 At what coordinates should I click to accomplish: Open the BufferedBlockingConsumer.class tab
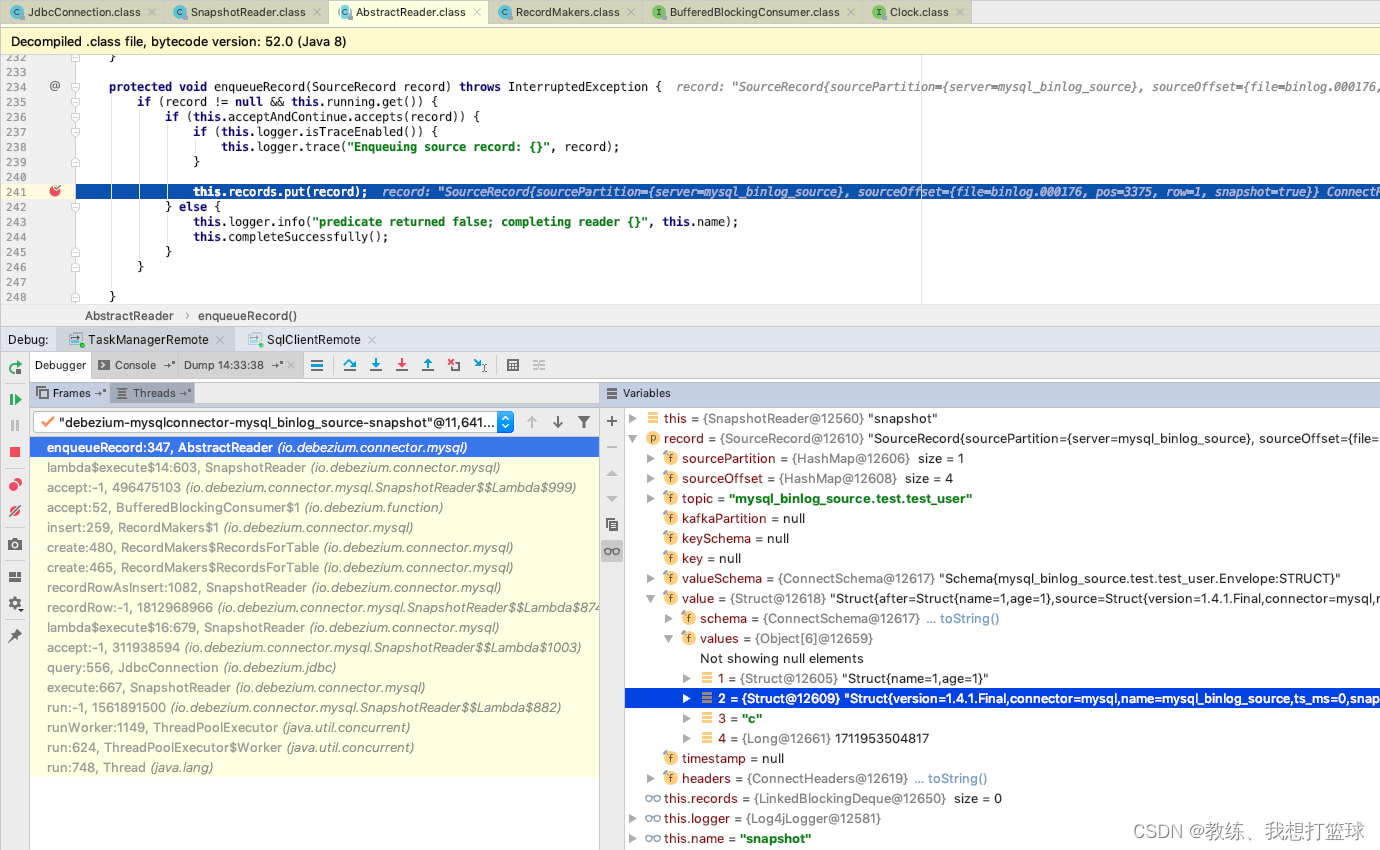pos(754,12)
